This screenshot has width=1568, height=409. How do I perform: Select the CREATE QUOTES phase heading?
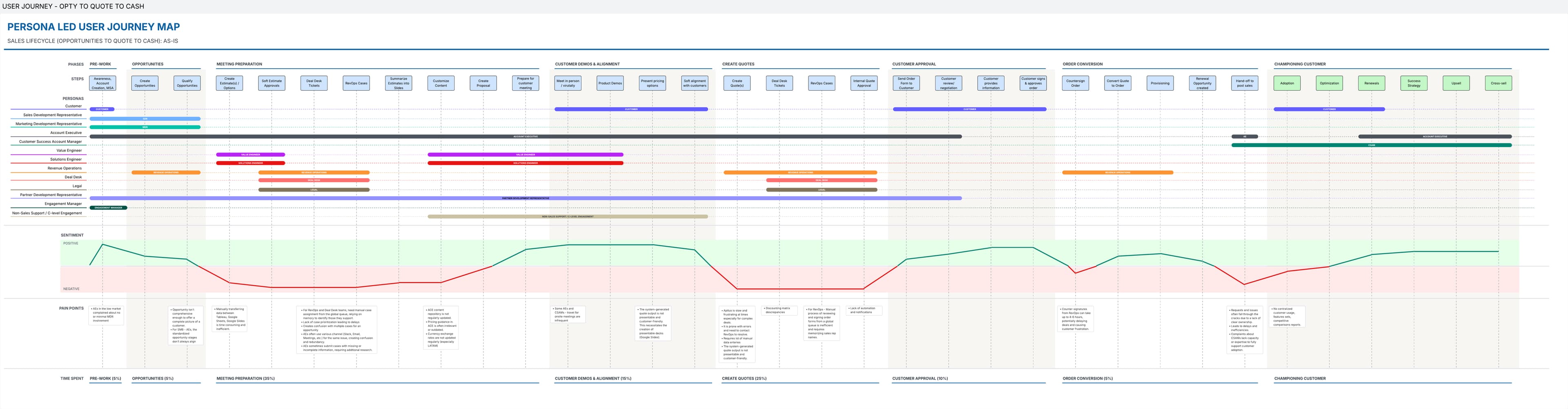tap(738, 64)
